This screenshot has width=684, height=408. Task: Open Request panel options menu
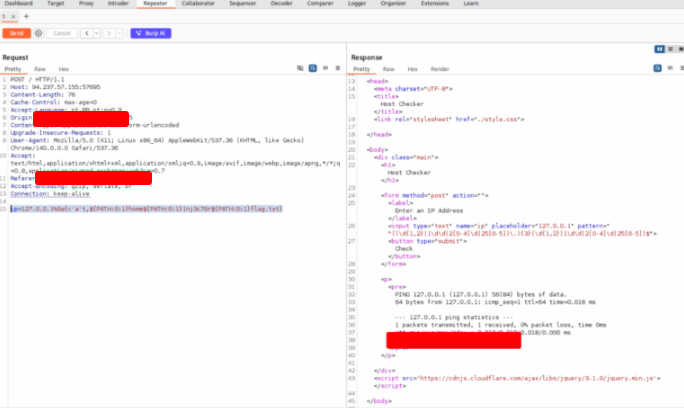[337, 69]
